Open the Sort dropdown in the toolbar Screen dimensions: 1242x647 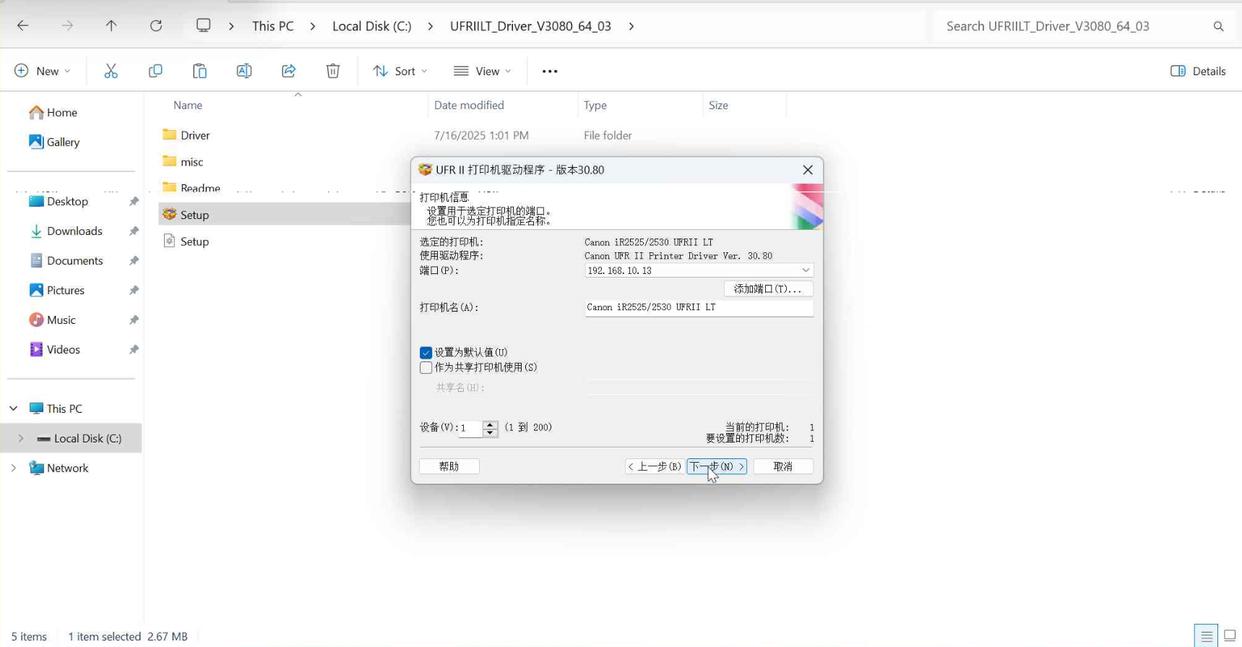399,70
